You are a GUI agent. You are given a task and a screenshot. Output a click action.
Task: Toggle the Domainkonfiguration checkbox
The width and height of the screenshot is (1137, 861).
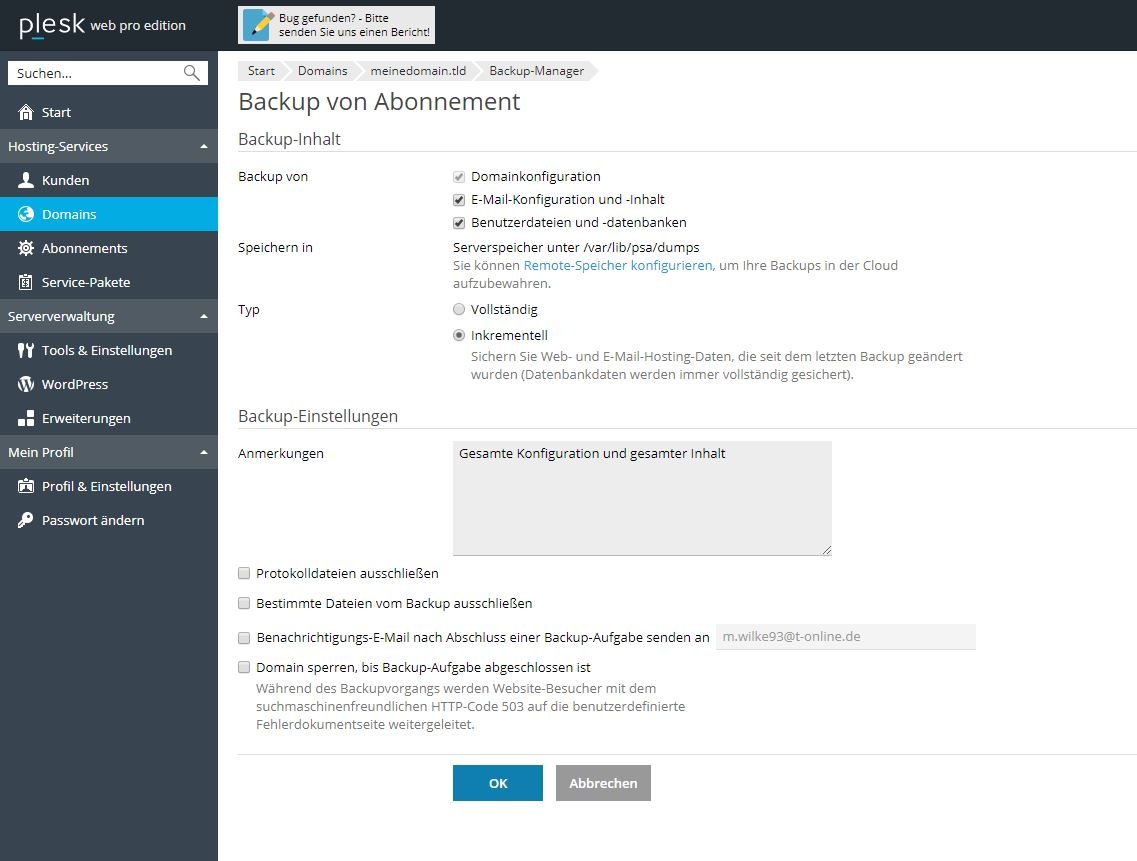tap(459, 177)
